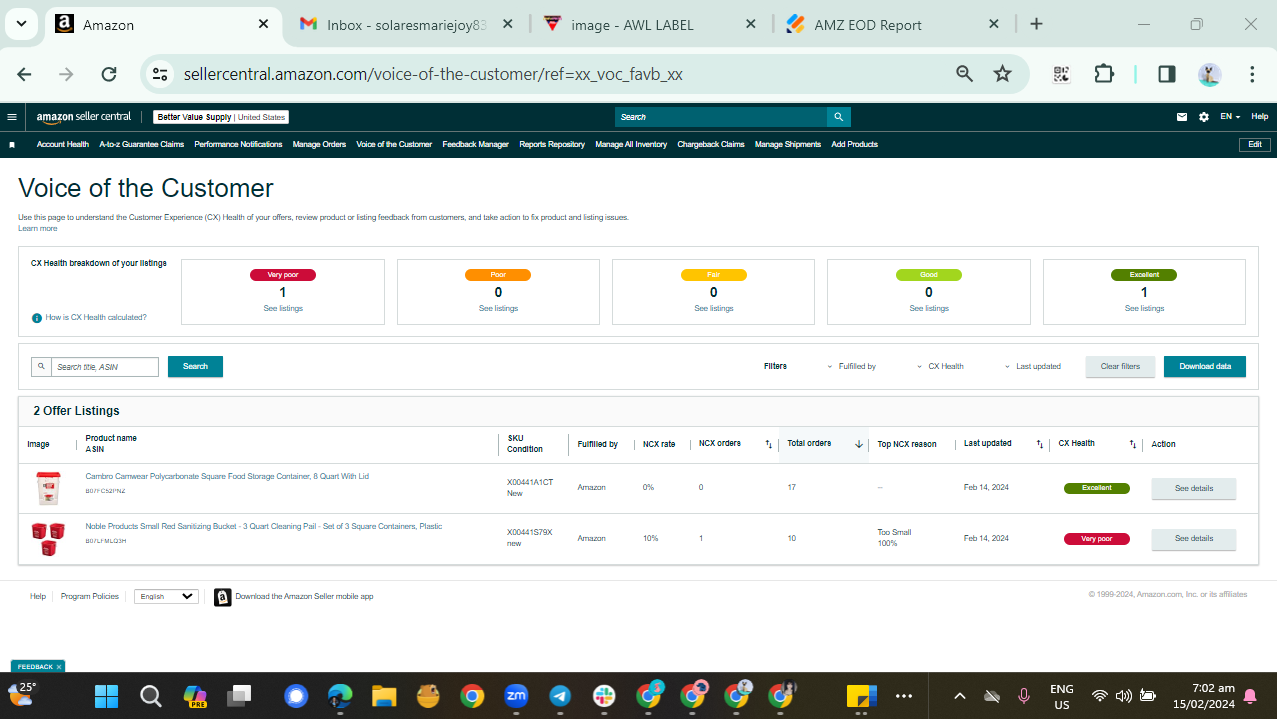Click the Learn more link

click(38, 229)
